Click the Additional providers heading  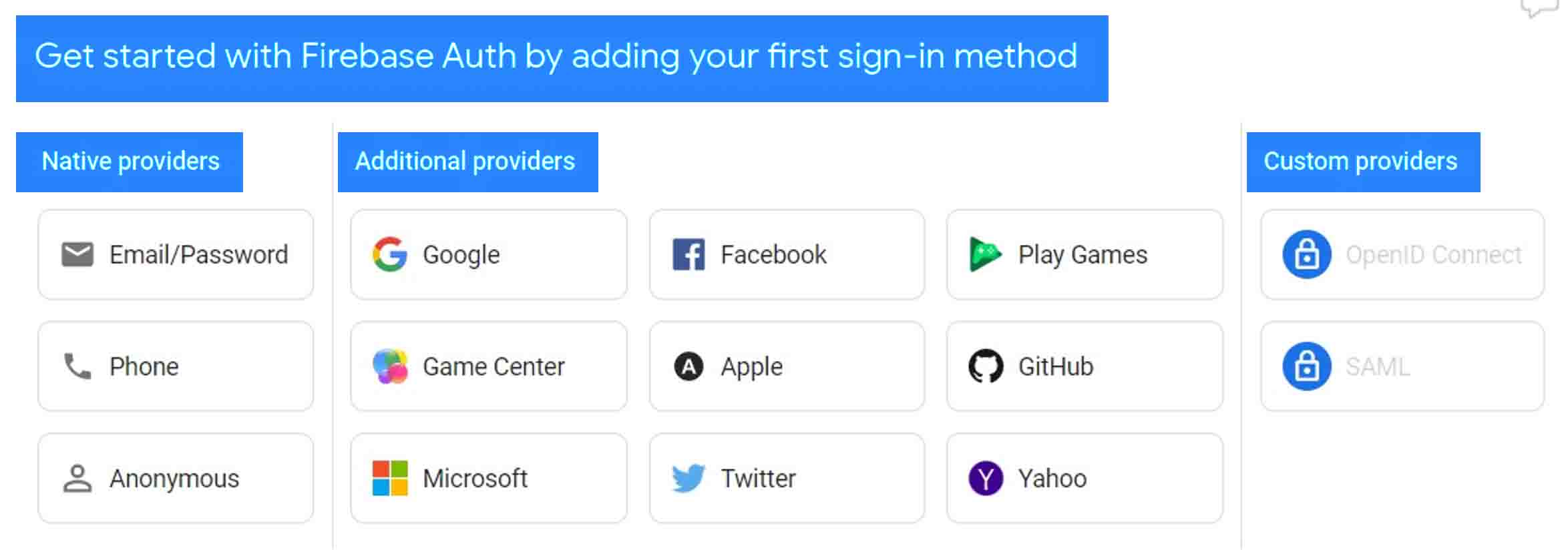pos(465,162)
